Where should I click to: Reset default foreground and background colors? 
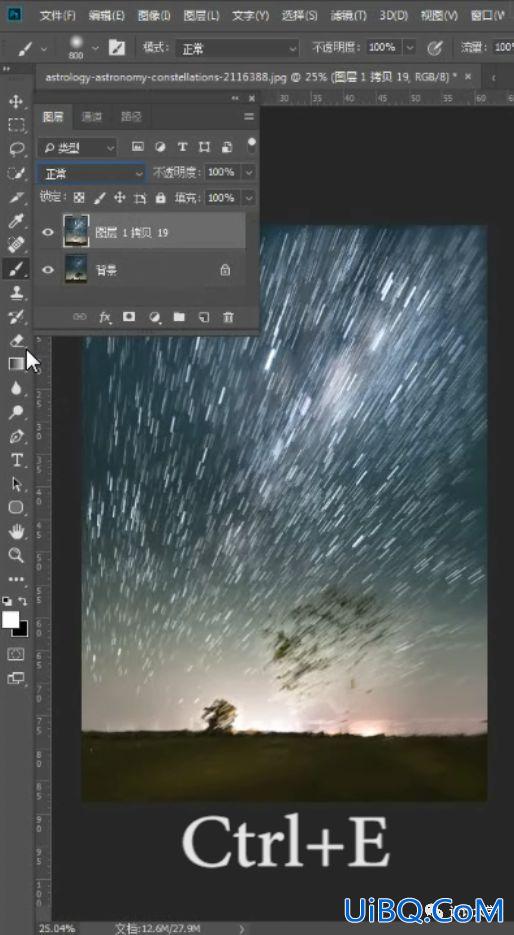(7, 601)
